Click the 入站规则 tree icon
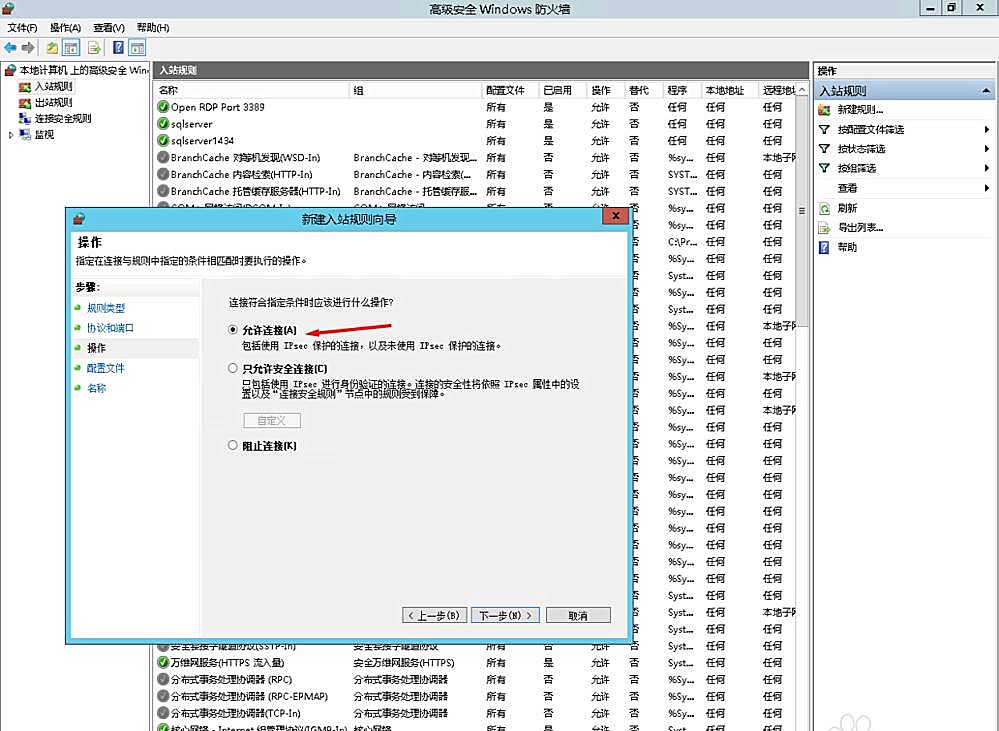Viewport: 999px width, 731px height. tap(25, 87)
